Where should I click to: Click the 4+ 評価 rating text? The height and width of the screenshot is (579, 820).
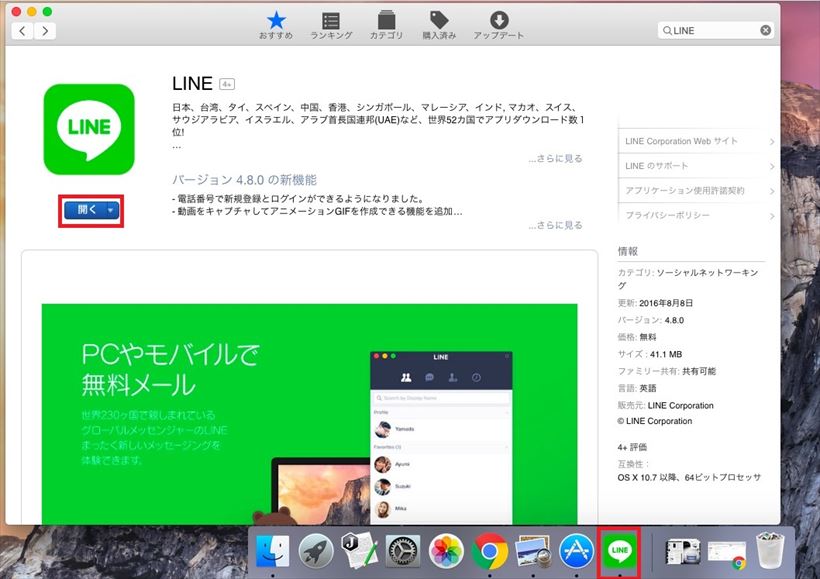632,447
